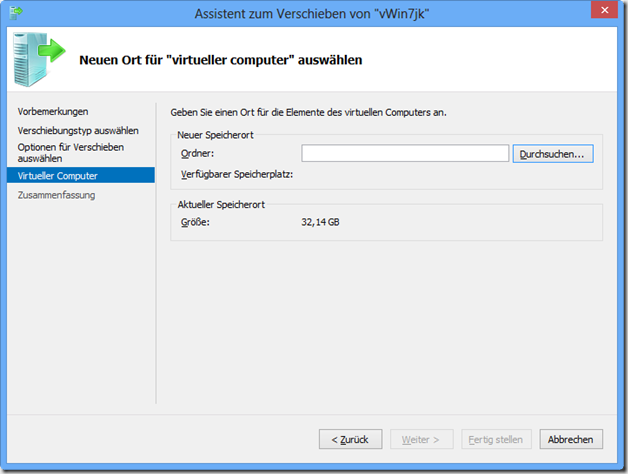The height and width of the screenshot is (474, 628).
Task: Open the Zusammenfassung step
Action: pyautogui.click(x=56, y=195)
